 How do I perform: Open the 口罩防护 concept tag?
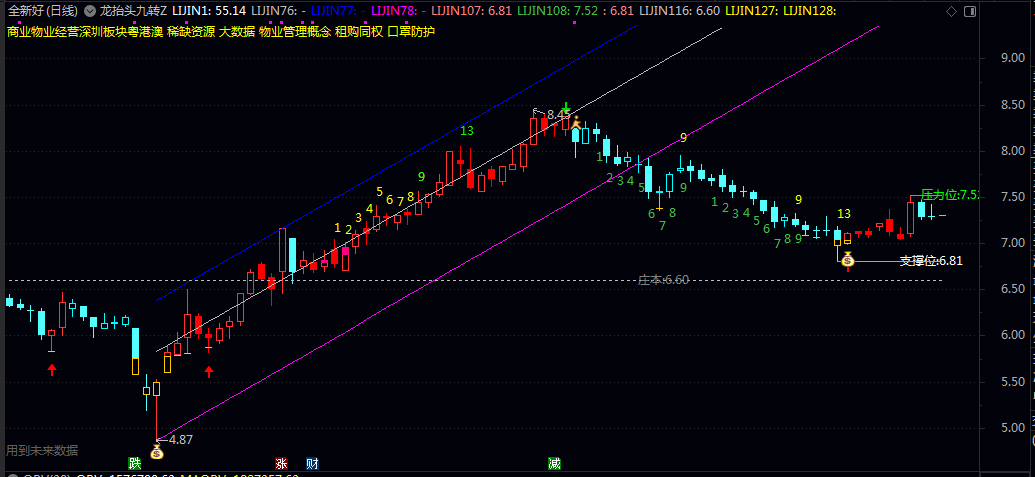(x=410, y=32)
